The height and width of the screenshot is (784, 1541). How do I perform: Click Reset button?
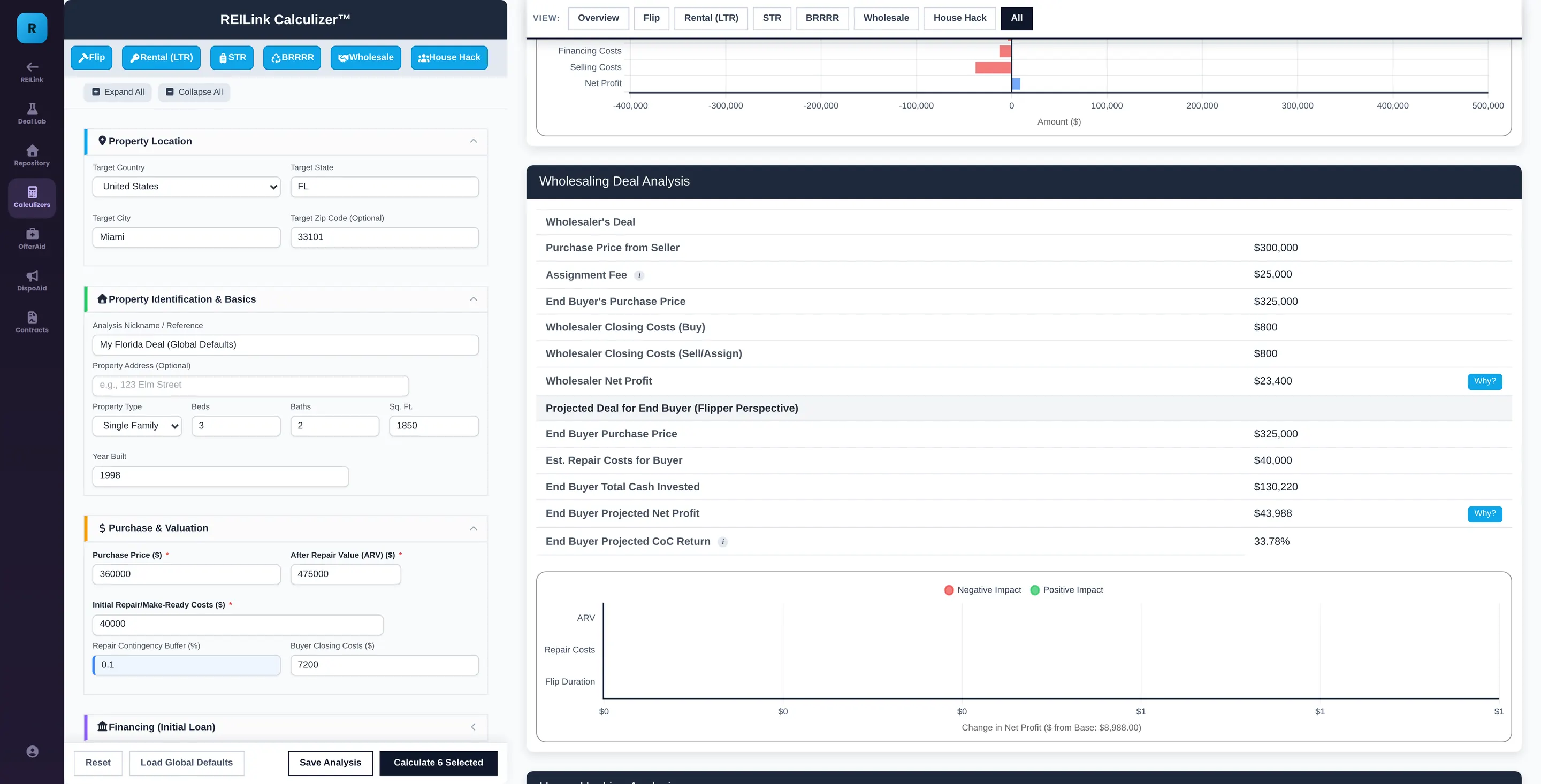(x=98, y=763)
